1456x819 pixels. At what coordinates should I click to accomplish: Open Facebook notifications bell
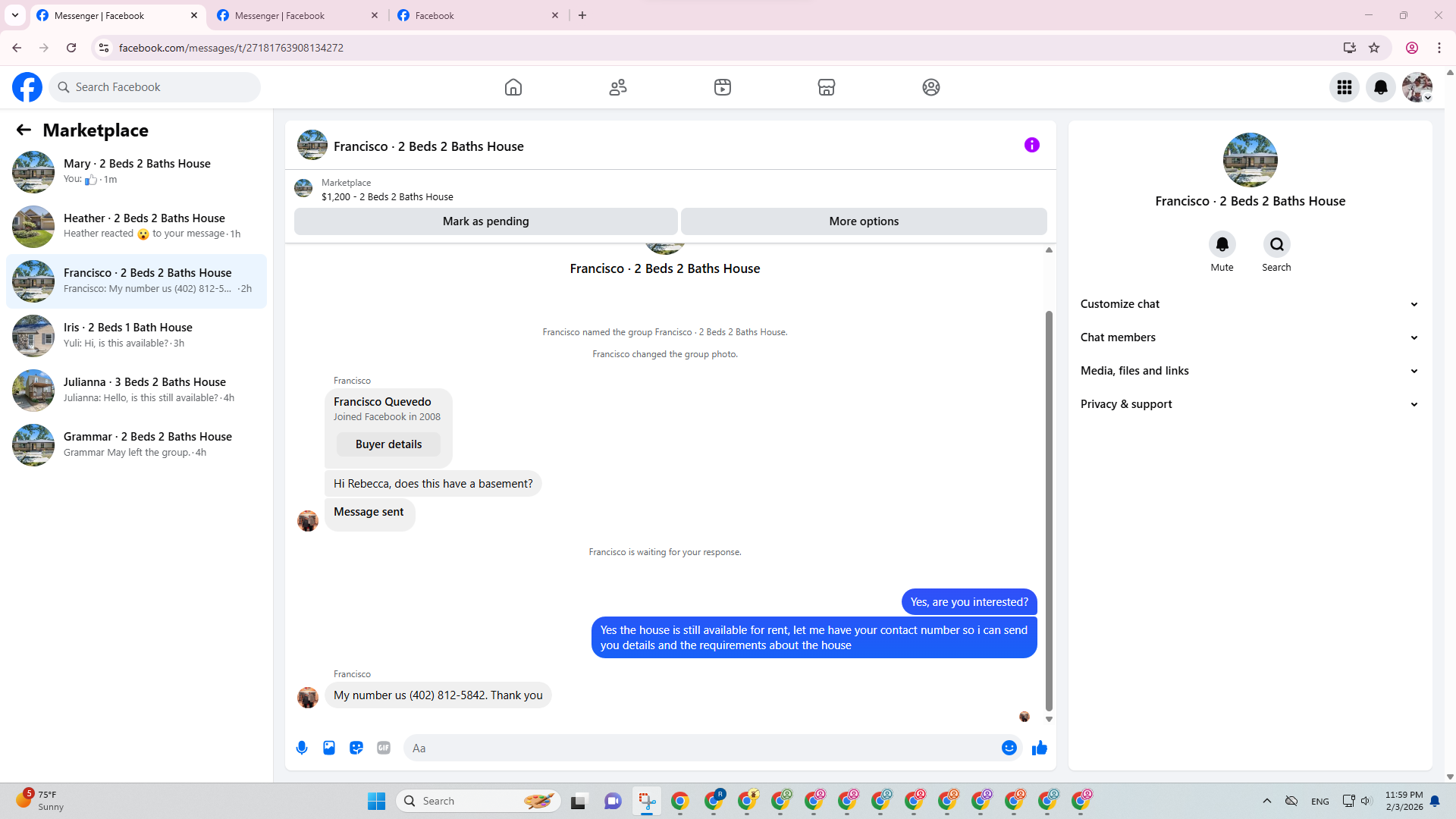pos(1380,87)
